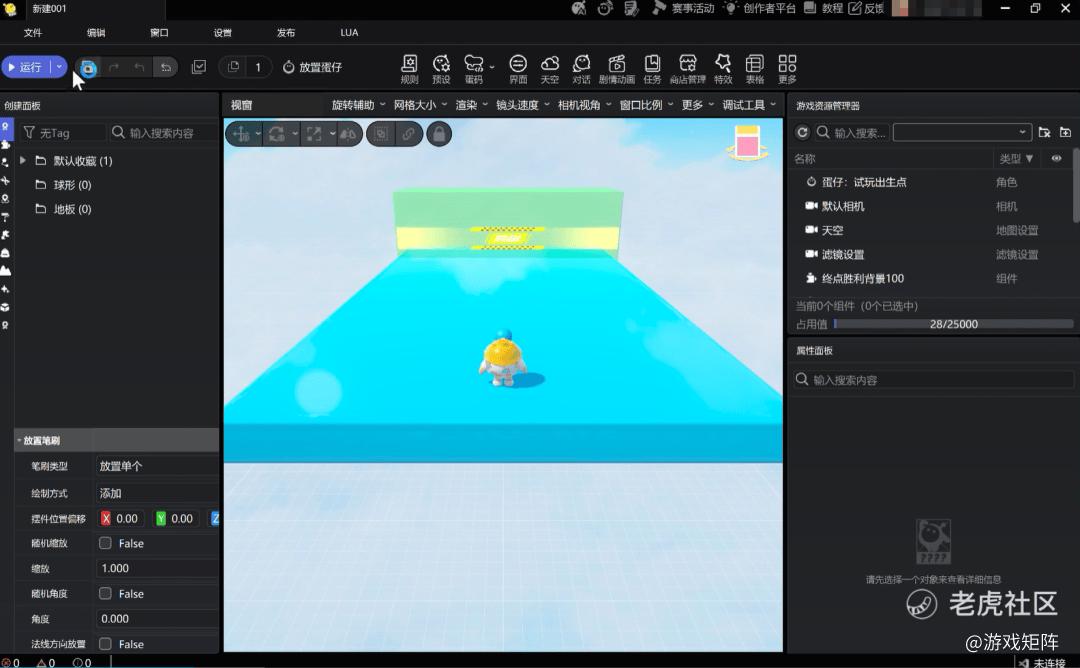1080x668 pixels.
Task: Toggle the visibility eye column header
Action: (x=1056, y=158)
